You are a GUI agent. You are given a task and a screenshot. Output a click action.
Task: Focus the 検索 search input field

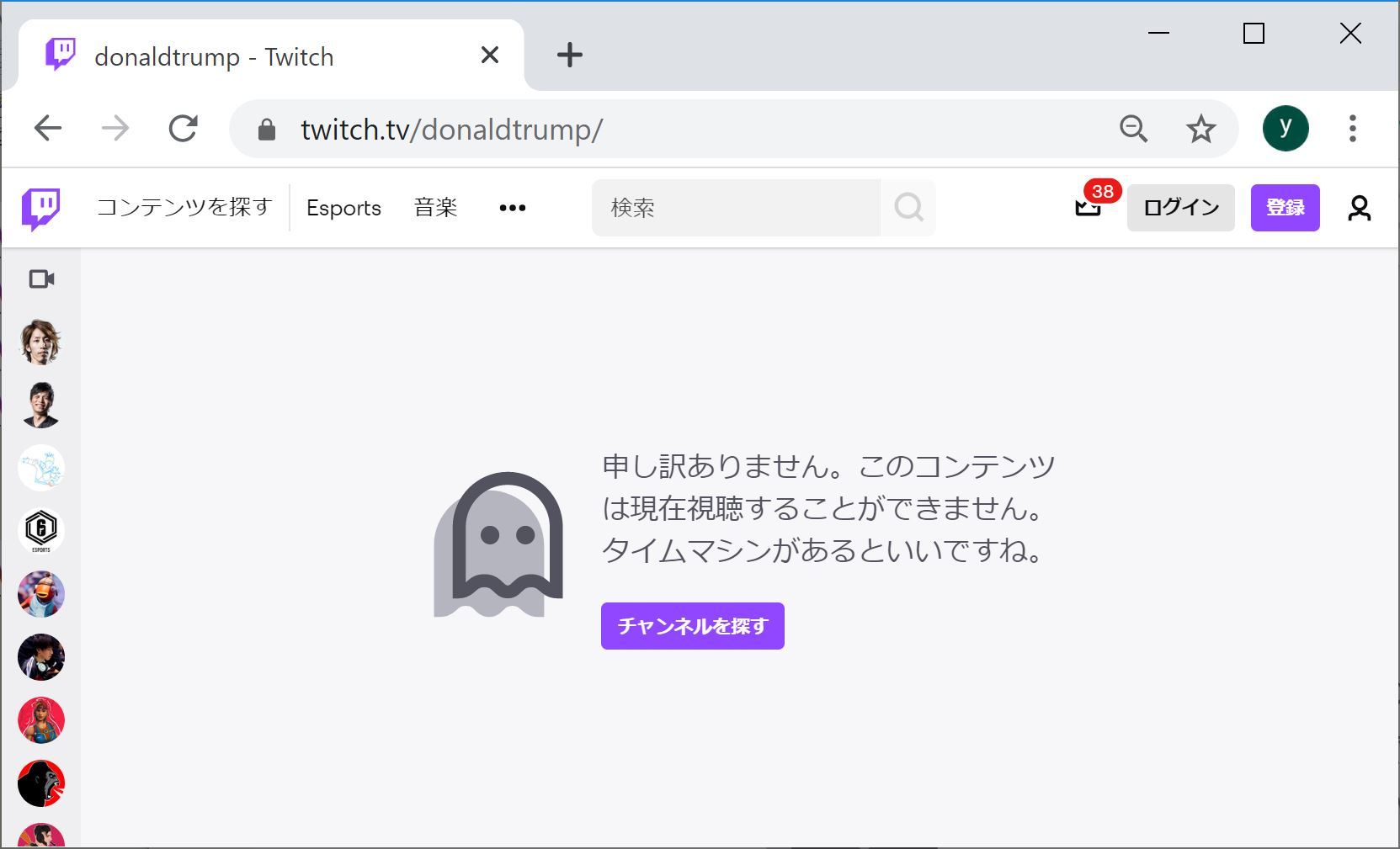pyautogui.click(x=737, y=208)
